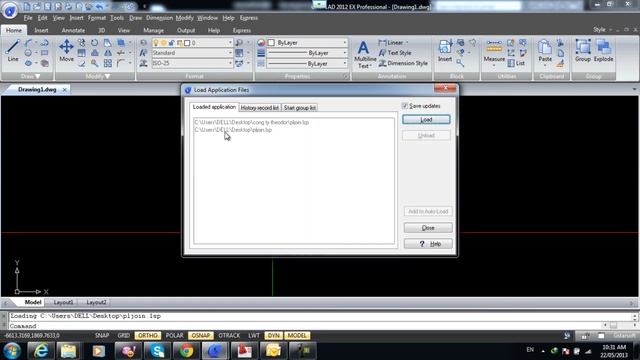Toggle SNAP mode in status bar
The height and width of the screenshot is (360, 640).
click(x=102, y=336)
